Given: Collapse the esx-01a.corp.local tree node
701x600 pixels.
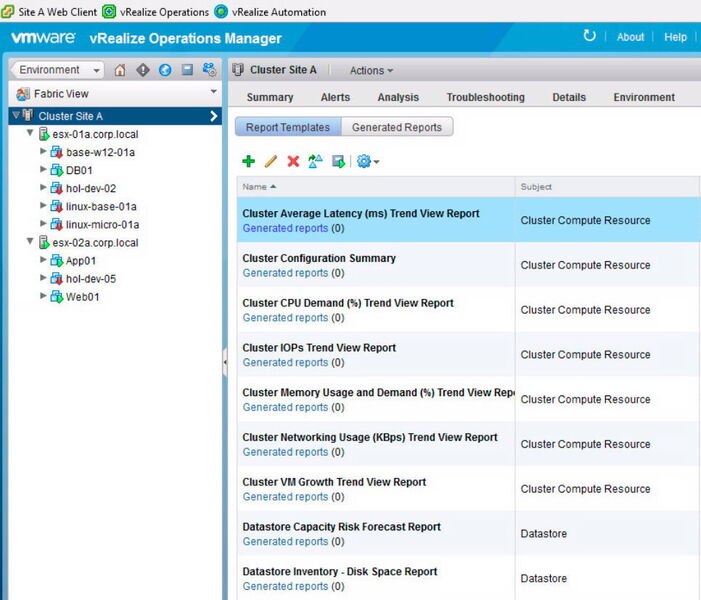Looking at the screenshot, I should [30, 134].
